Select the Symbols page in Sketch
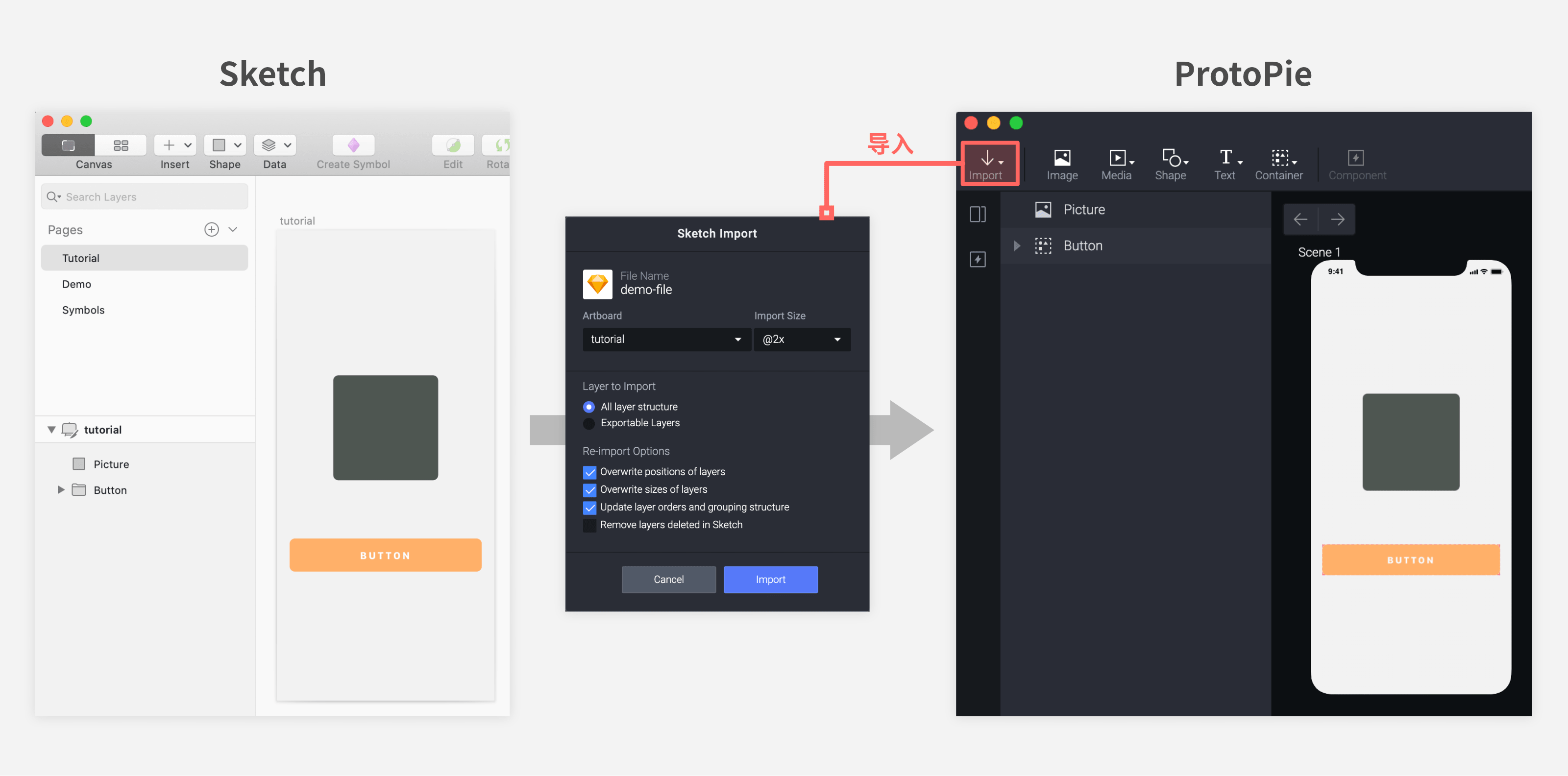The image size is (1568, 776). click(x=144, y=310)
